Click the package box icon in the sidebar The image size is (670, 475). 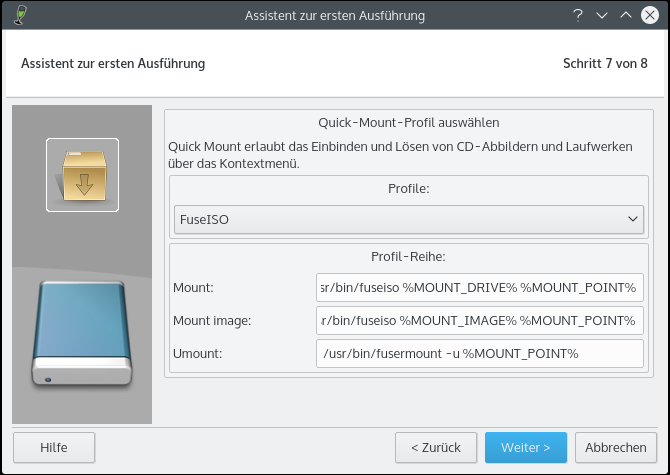coord(82,175)
